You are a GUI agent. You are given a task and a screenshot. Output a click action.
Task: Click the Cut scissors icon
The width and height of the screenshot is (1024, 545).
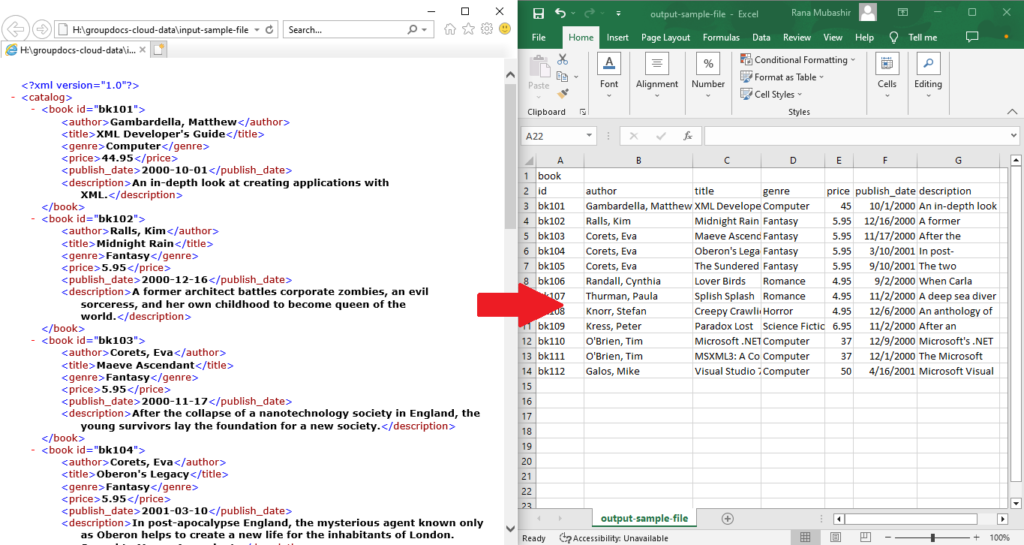pyautogui.click(x=562, y=60)
